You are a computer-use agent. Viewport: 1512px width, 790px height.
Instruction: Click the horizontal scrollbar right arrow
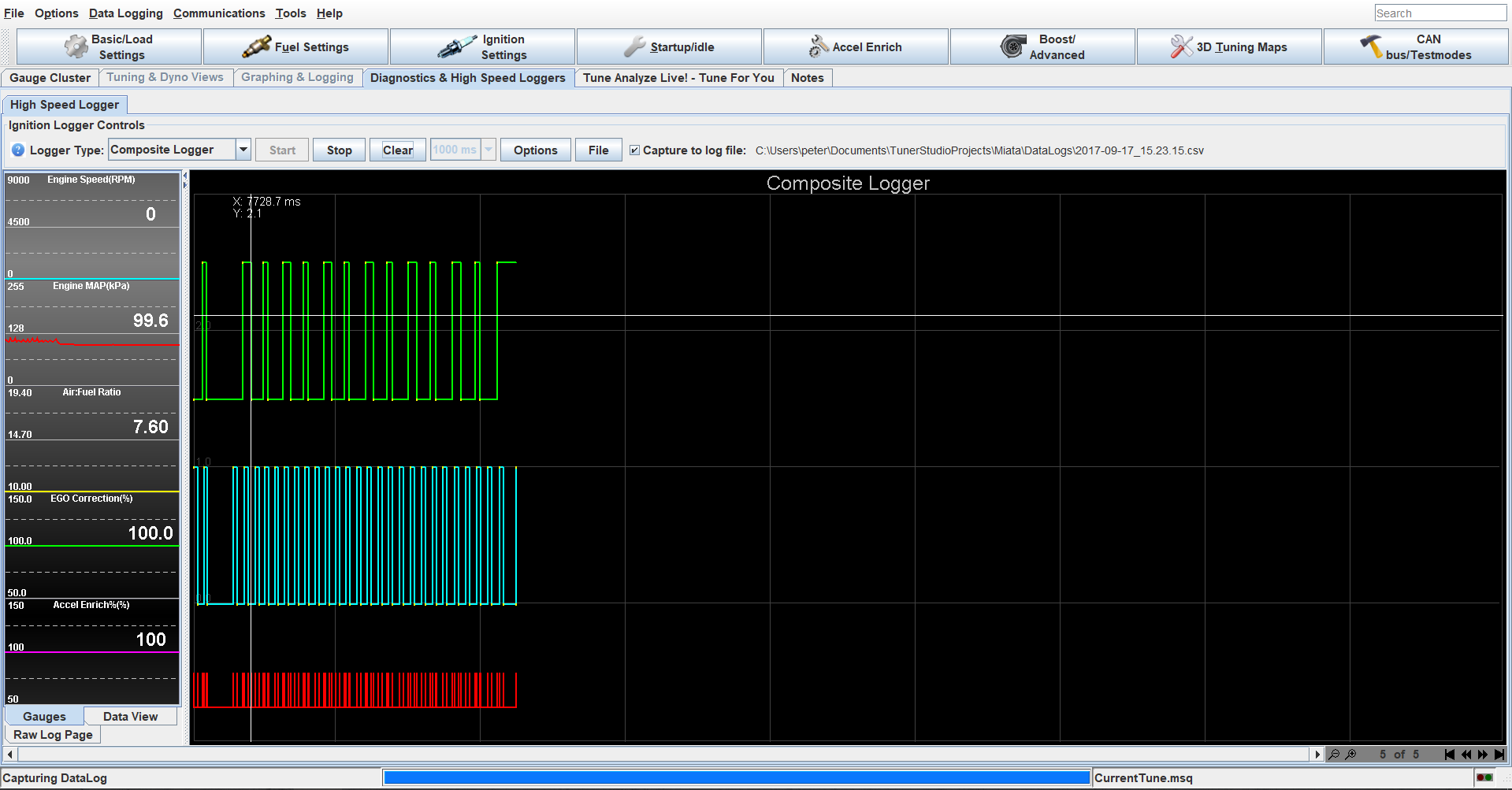pyautogui.click(x=1317, y=755)
